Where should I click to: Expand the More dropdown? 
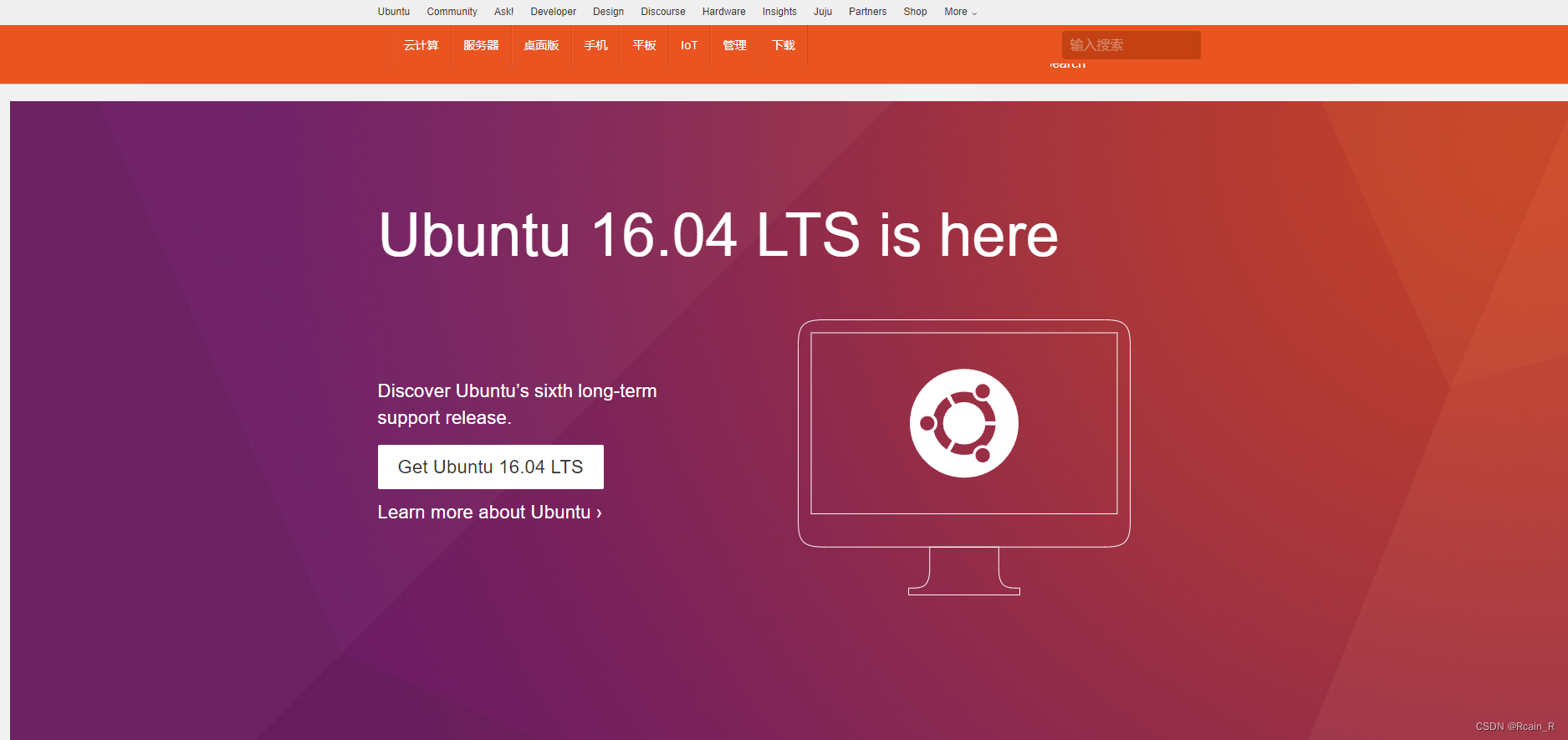pyautogui.click(x=960, y=12)
